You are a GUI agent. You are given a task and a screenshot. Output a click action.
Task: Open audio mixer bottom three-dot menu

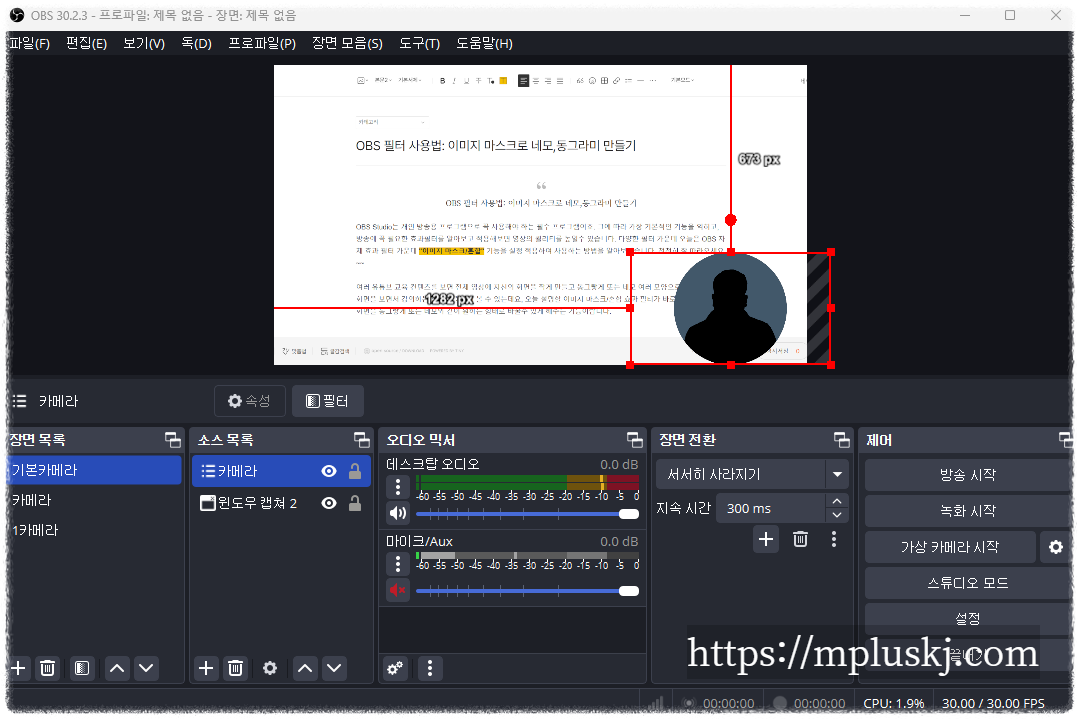point(430,668)
